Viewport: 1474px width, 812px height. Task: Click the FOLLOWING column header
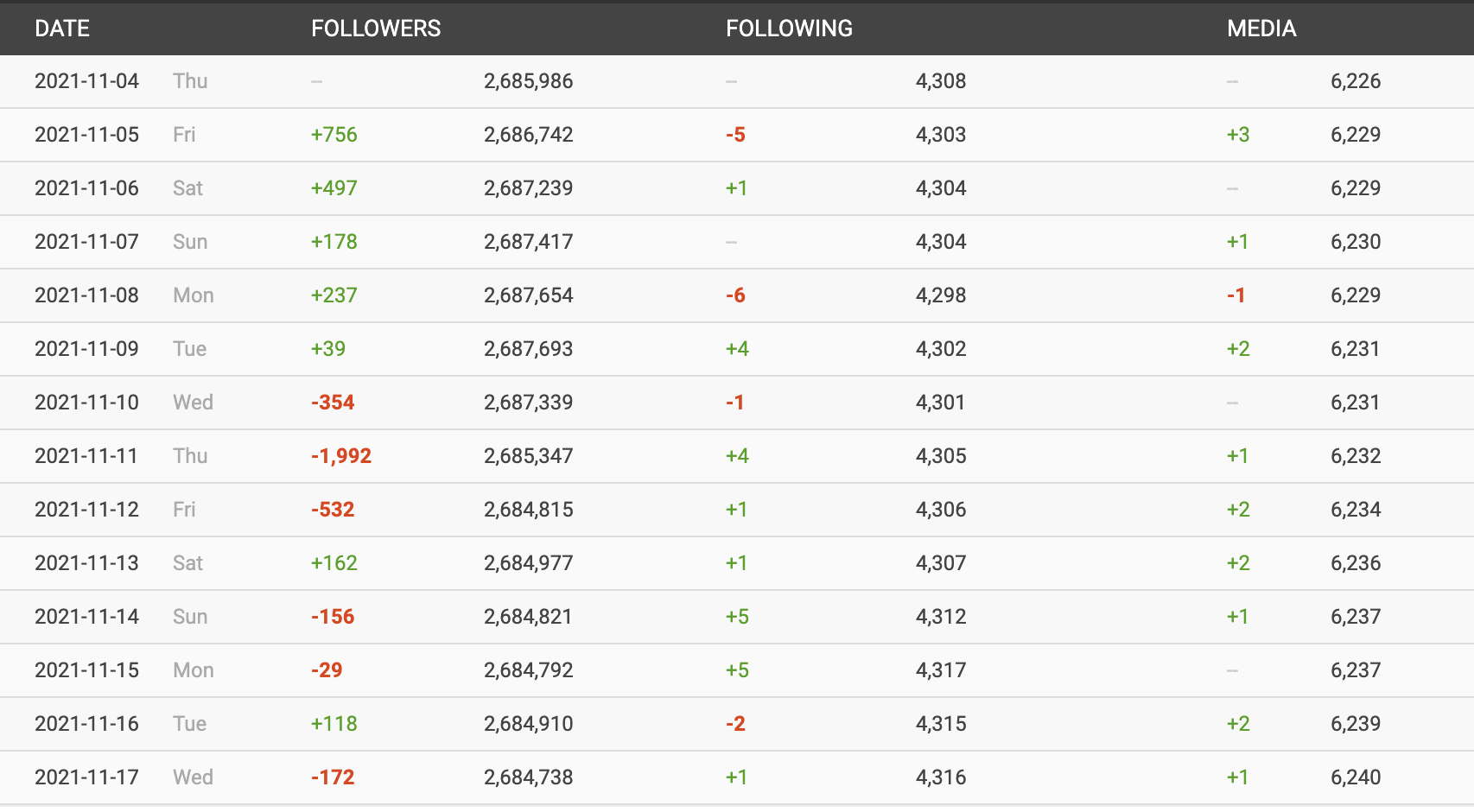[789, 29]
